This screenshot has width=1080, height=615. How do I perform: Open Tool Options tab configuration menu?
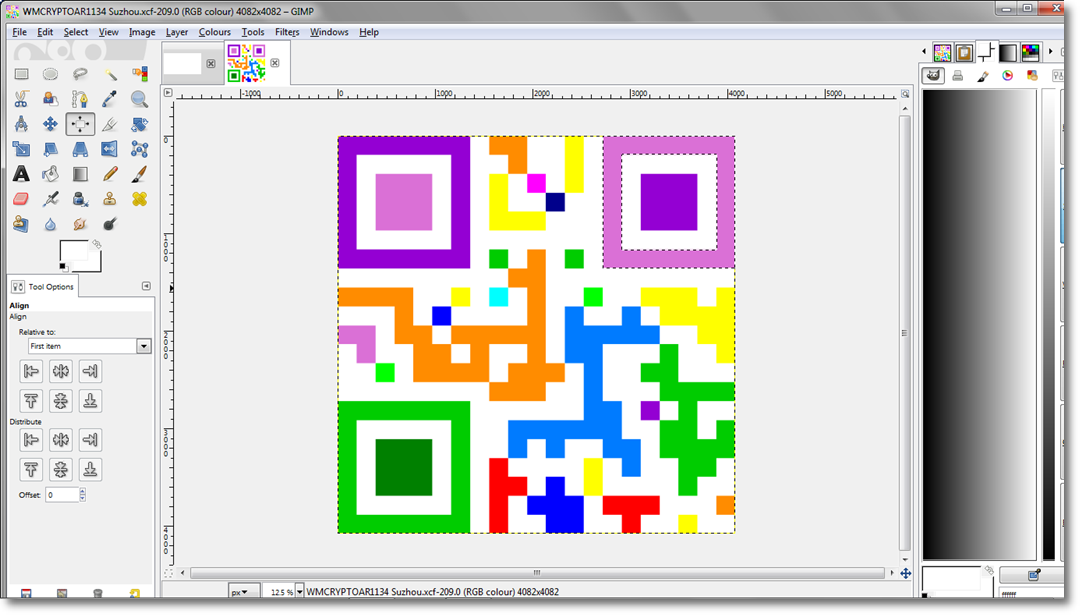(x=146, y=286)
